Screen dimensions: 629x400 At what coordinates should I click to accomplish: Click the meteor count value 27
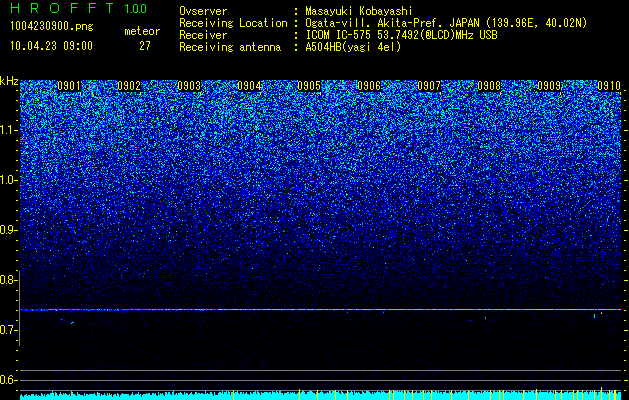click(x=145, y=46)
